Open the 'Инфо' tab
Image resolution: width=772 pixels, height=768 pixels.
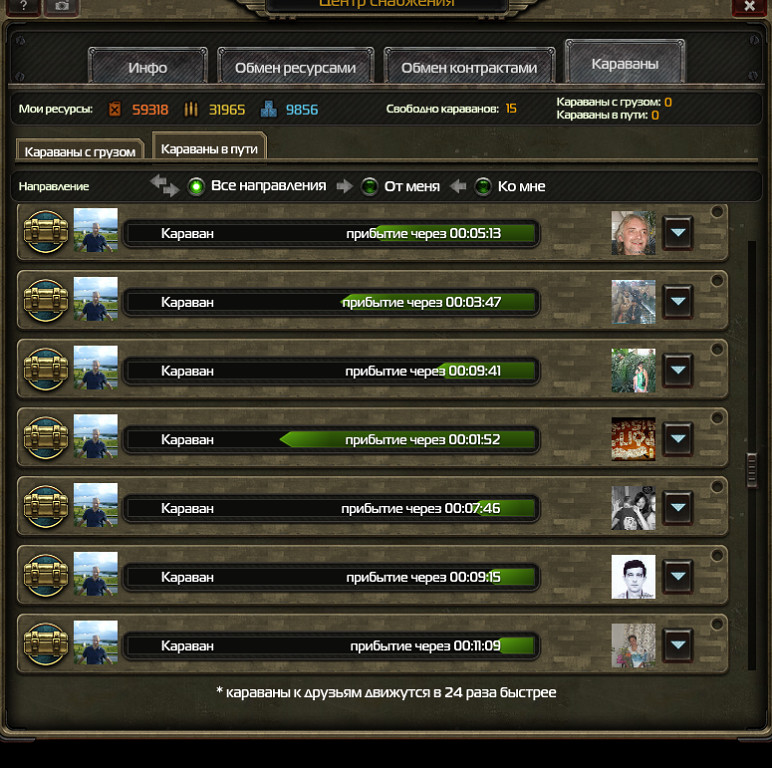148,67
